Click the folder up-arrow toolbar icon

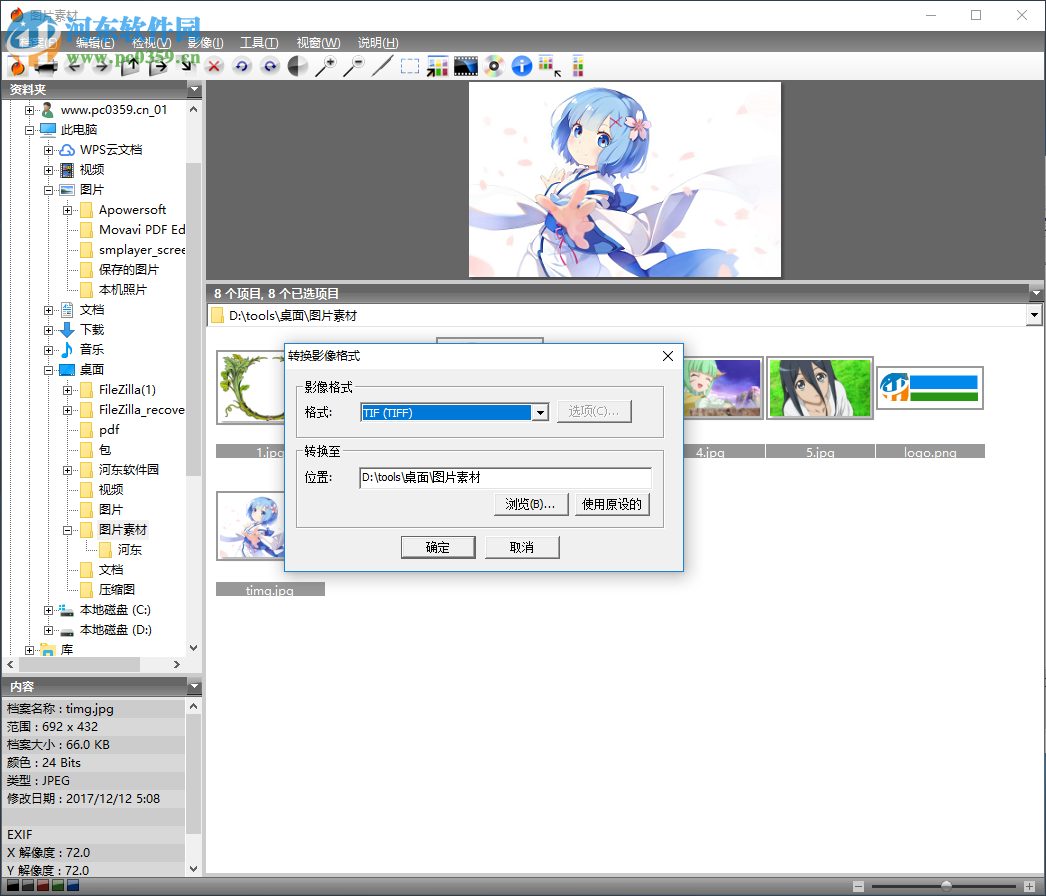point(130,66)
